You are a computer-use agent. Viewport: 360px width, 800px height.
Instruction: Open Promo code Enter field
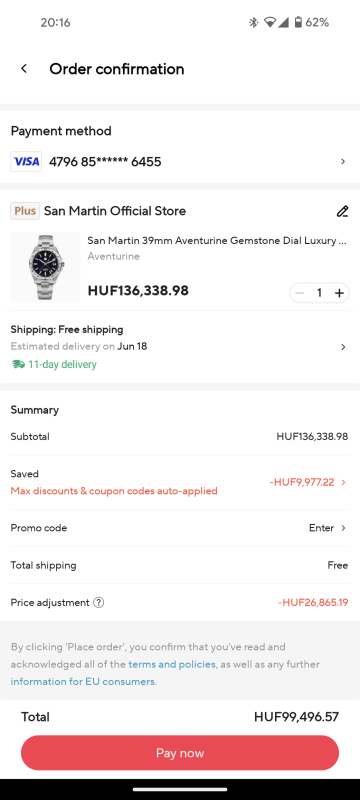[327, 528]
